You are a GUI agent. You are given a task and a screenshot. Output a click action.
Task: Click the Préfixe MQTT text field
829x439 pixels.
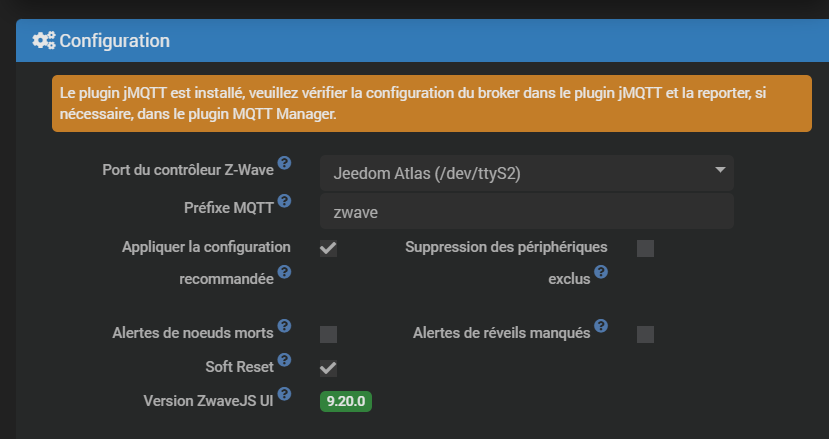526,212
